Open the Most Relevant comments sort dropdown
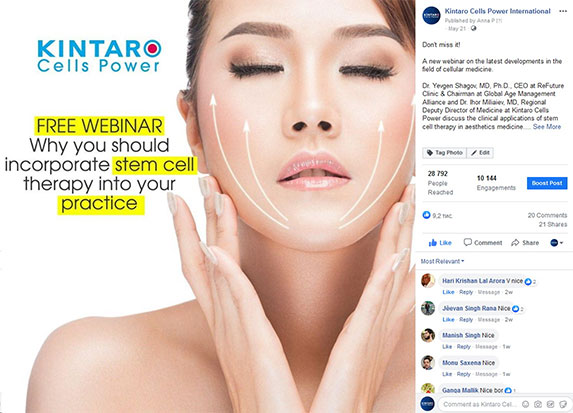Screen dimensions: 573x413 (443, 261)
